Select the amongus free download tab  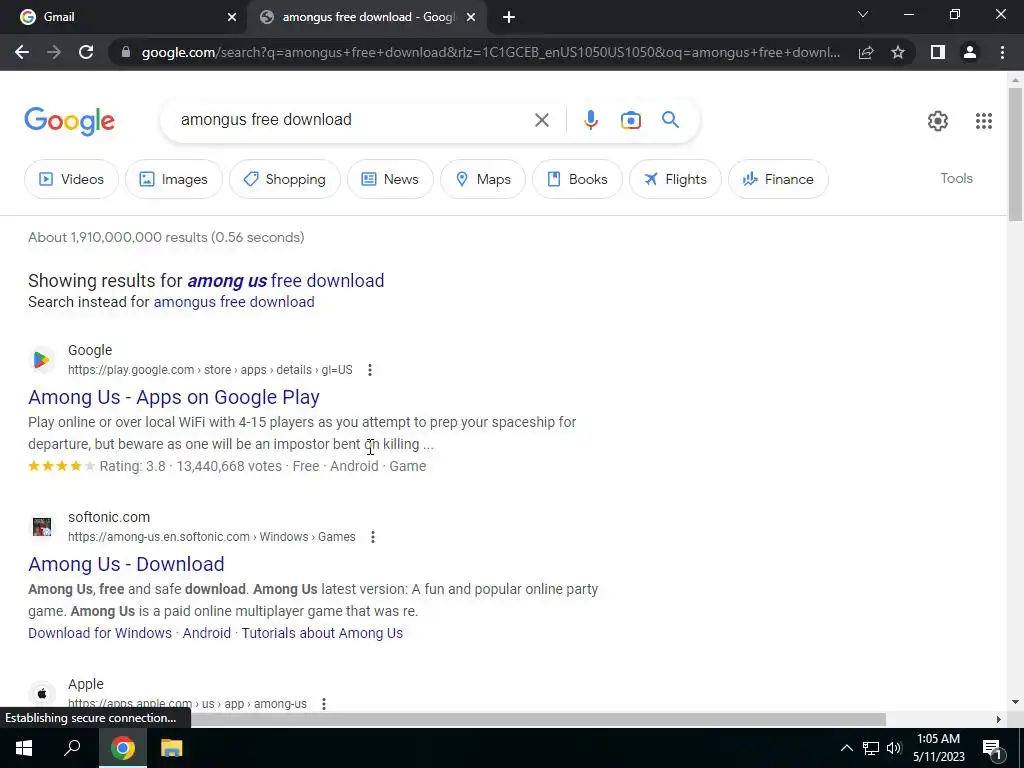367,17
